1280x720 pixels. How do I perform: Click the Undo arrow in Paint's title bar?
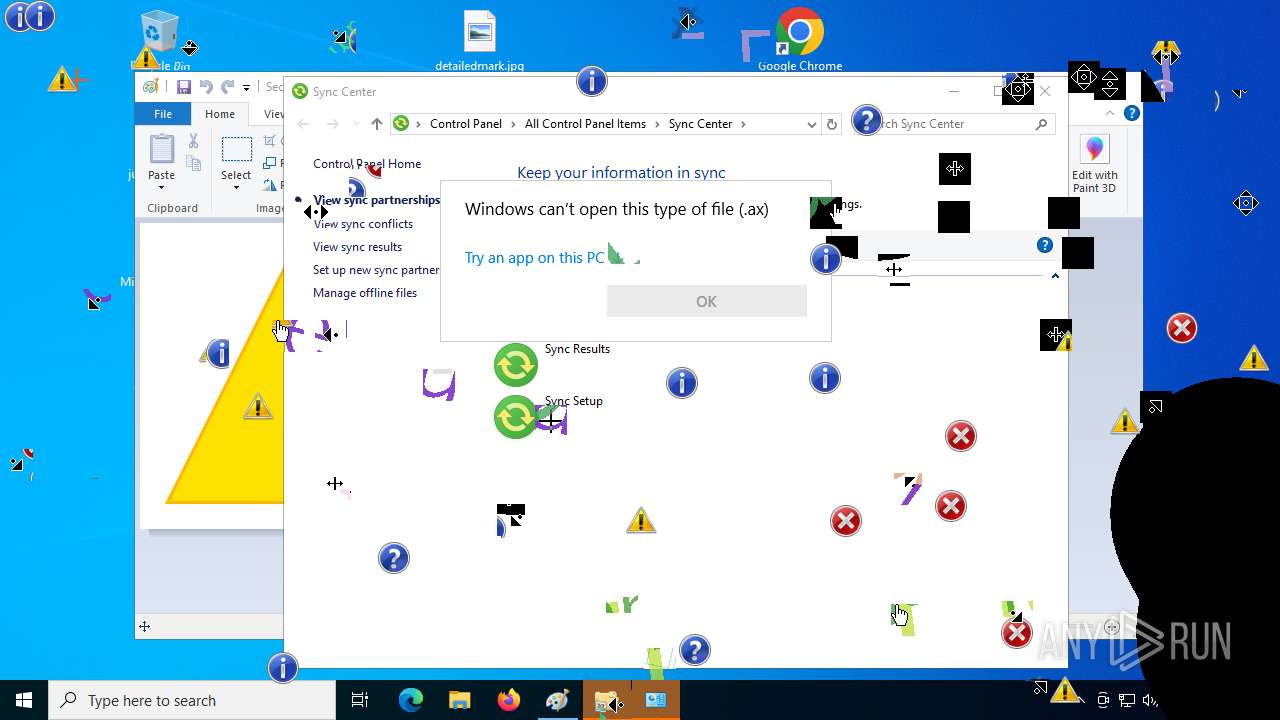[x=206, y=87]
